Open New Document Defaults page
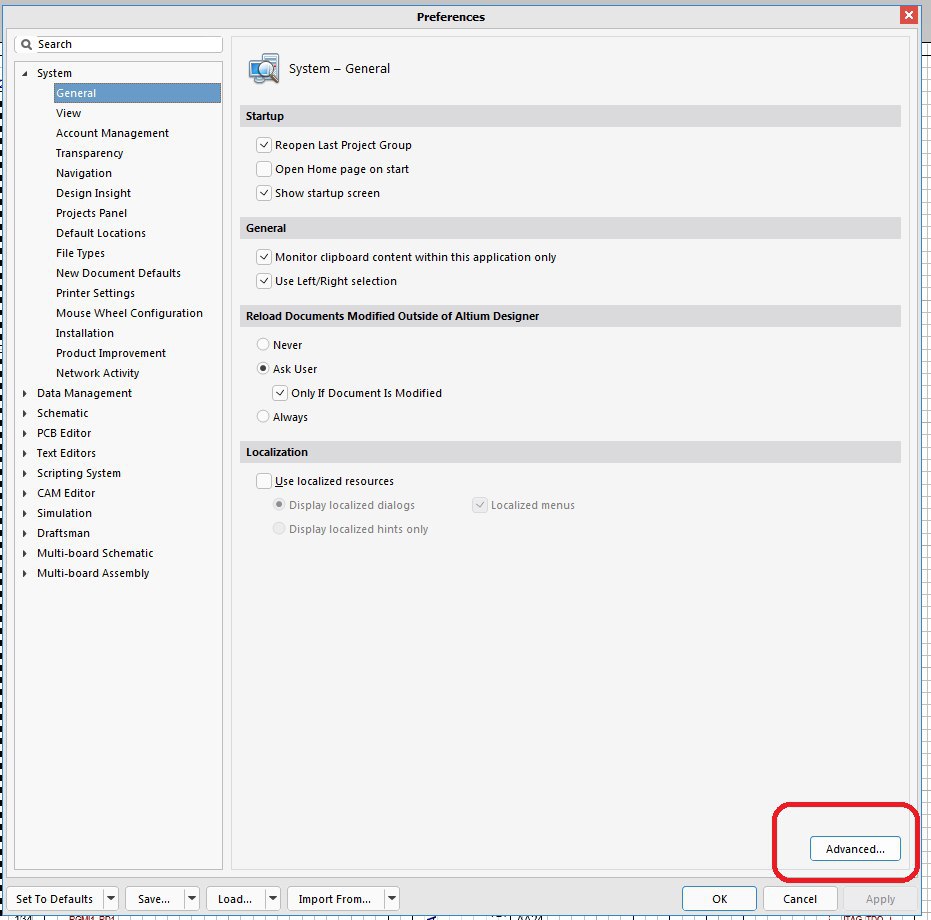Viewport: 931px width, 920px height. [118, 273]
